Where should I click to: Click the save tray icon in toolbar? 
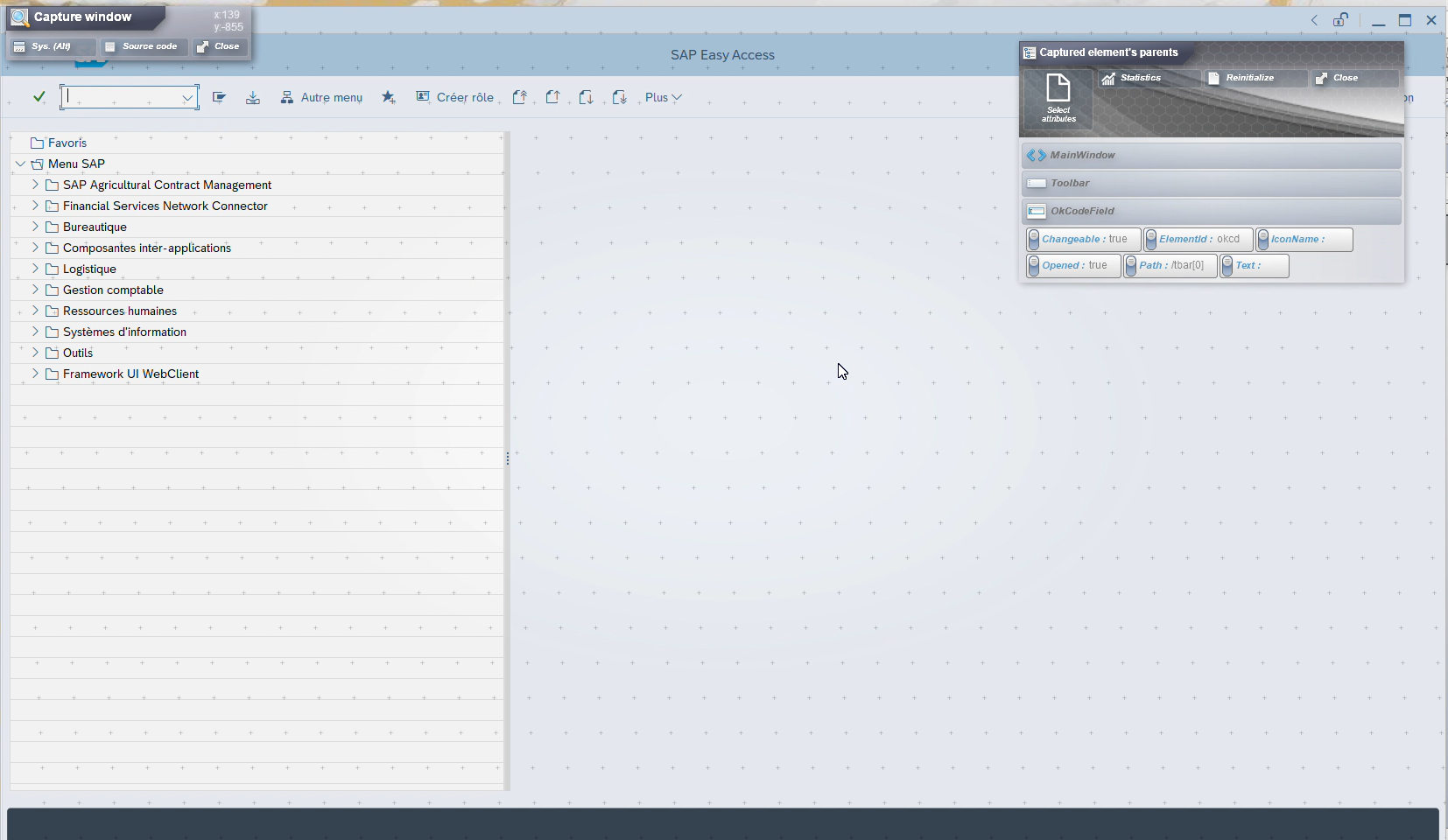click(x=253, y=97)
